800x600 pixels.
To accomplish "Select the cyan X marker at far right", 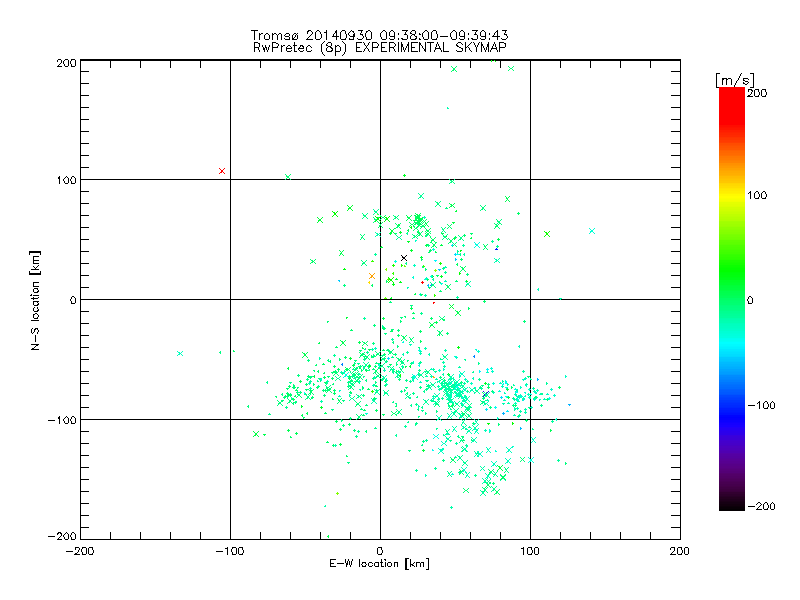I will click(592, 231).
